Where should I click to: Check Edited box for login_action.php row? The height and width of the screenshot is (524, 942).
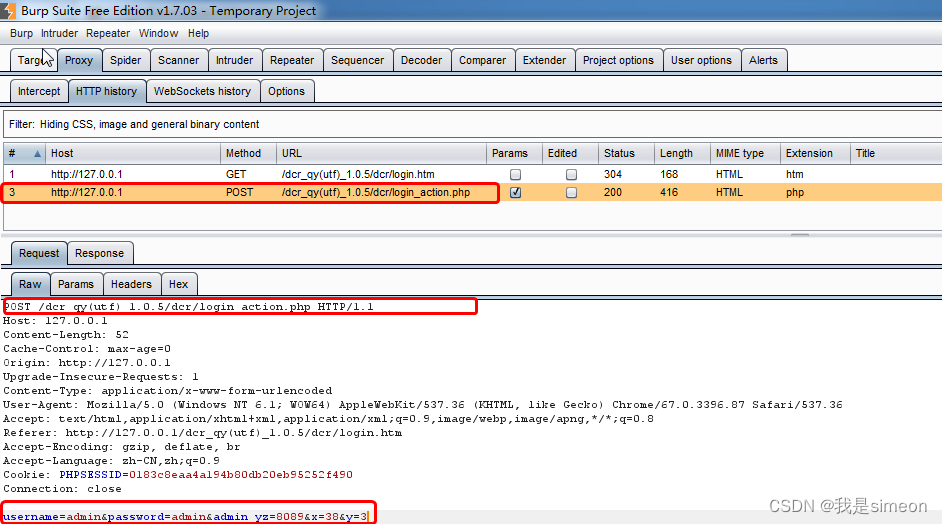click(x=571, y=192)
